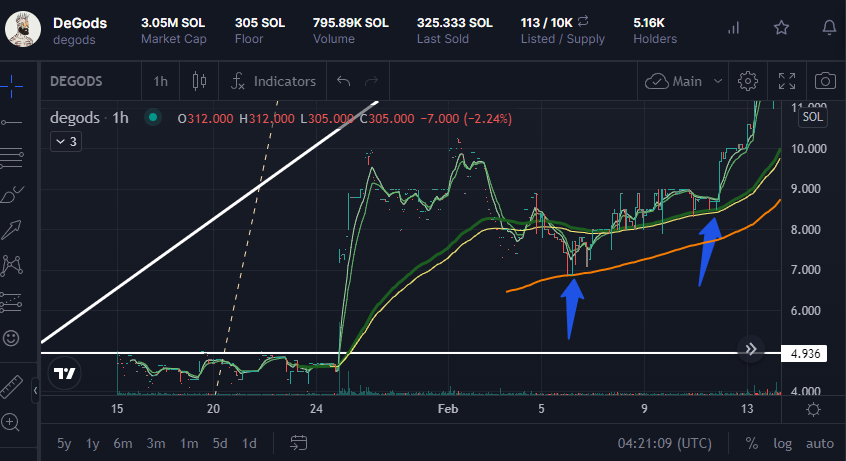
Task: Open the go to date calendar
Action: [298, 443]
